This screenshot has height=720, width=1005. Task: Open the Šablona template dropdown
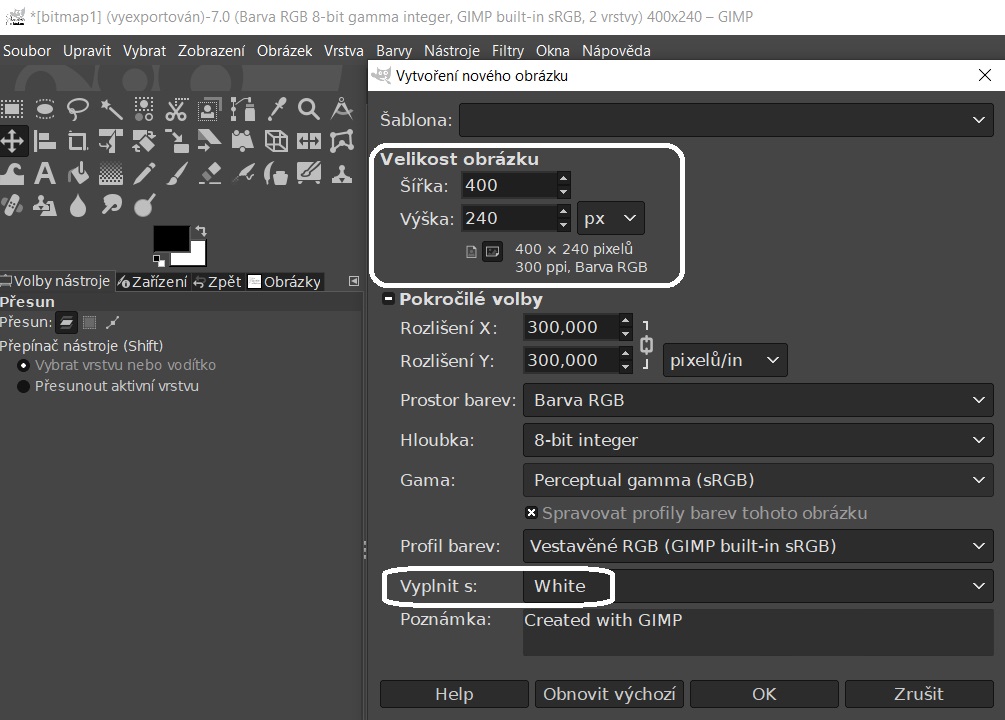tap(726, 120)
